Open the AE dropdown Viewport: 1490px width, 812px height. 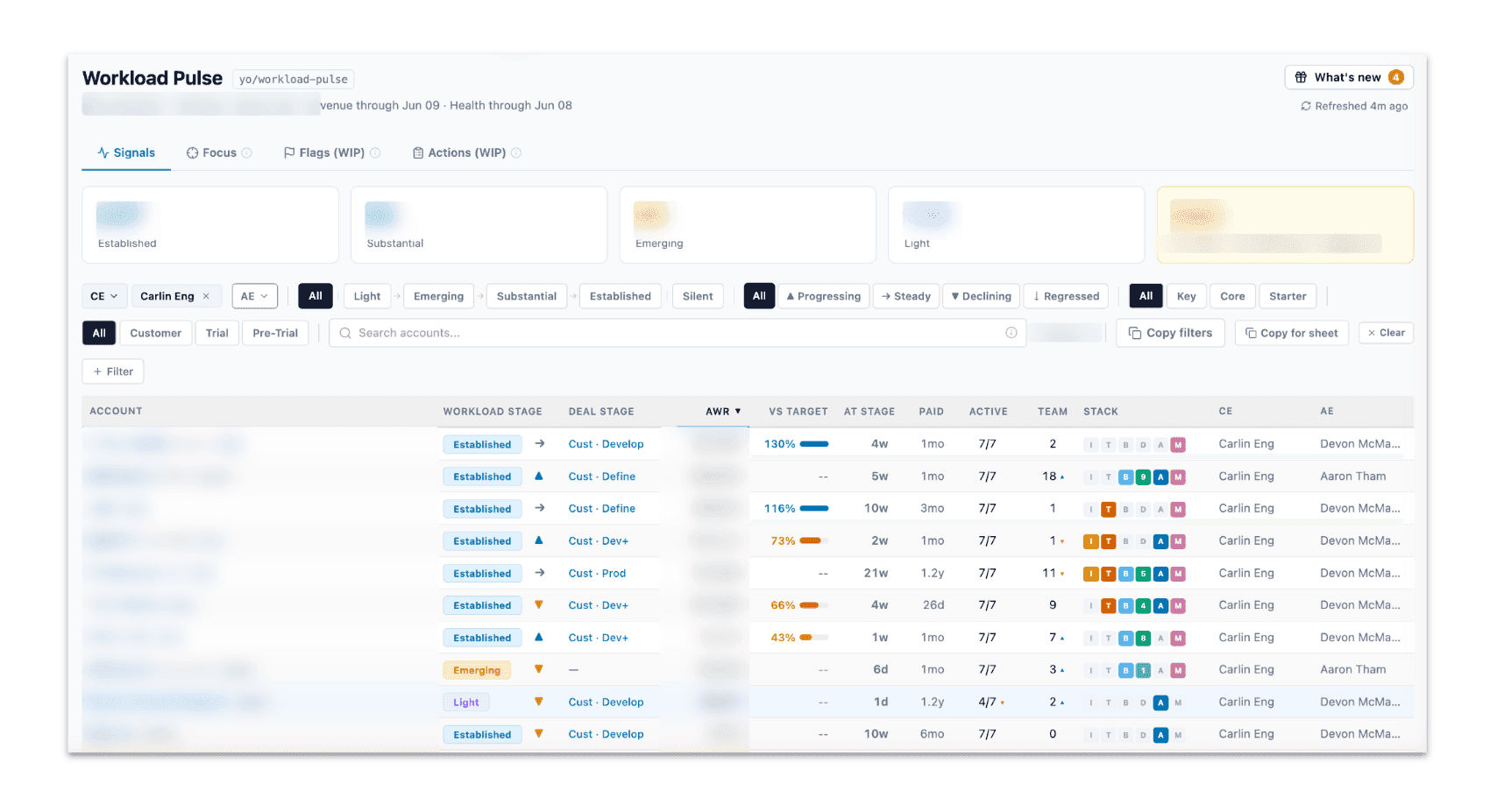pyautogui.click(x=255, y=296)
